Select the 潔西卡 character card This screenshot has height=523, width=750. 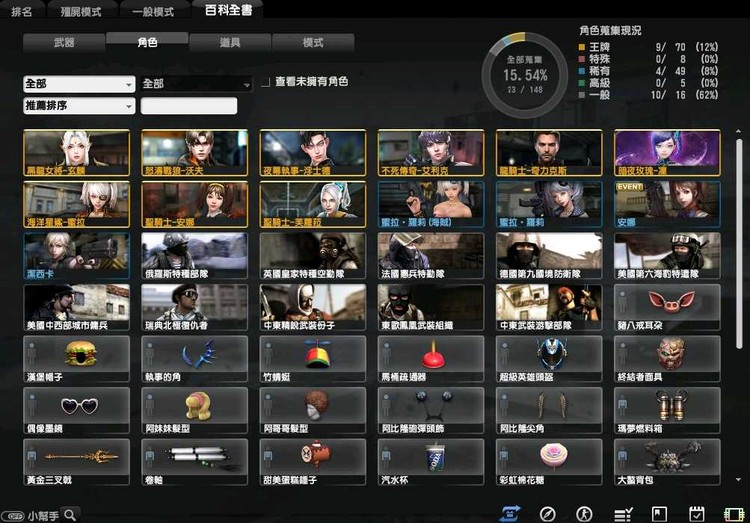coord(77,256)
